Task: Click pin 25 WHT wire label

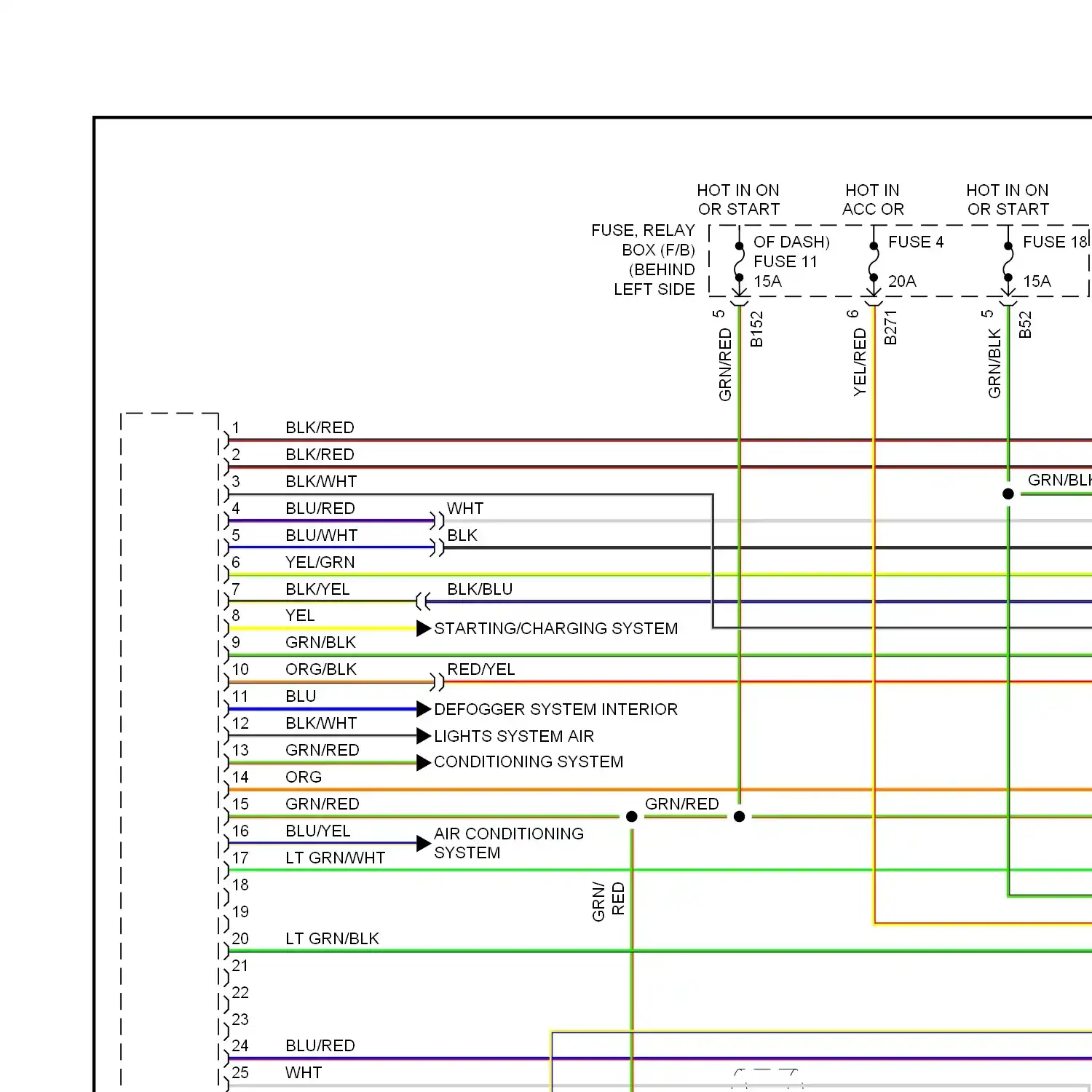Action: point(304,1072)
